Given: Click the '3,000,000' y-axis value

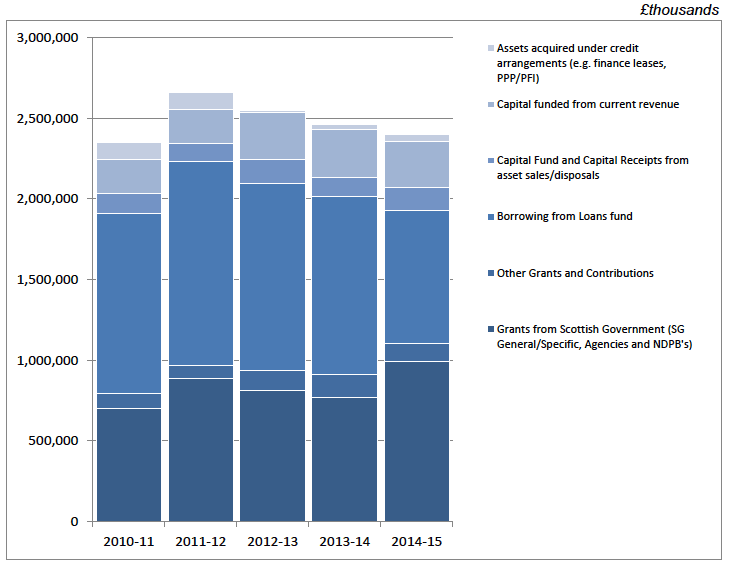Looking at the screenshot, I should (47, 38).
